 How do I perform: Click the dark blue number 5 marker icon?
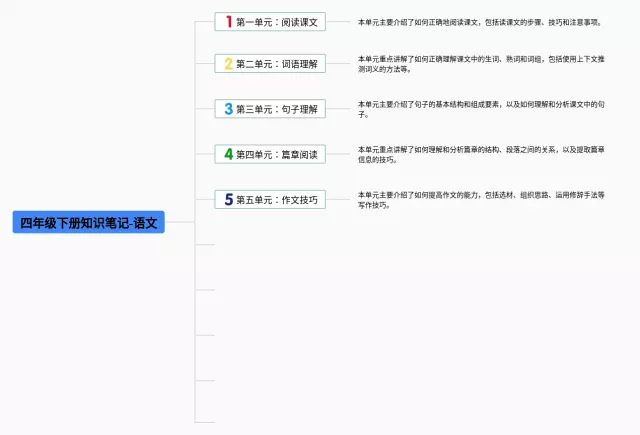point(228,199)
